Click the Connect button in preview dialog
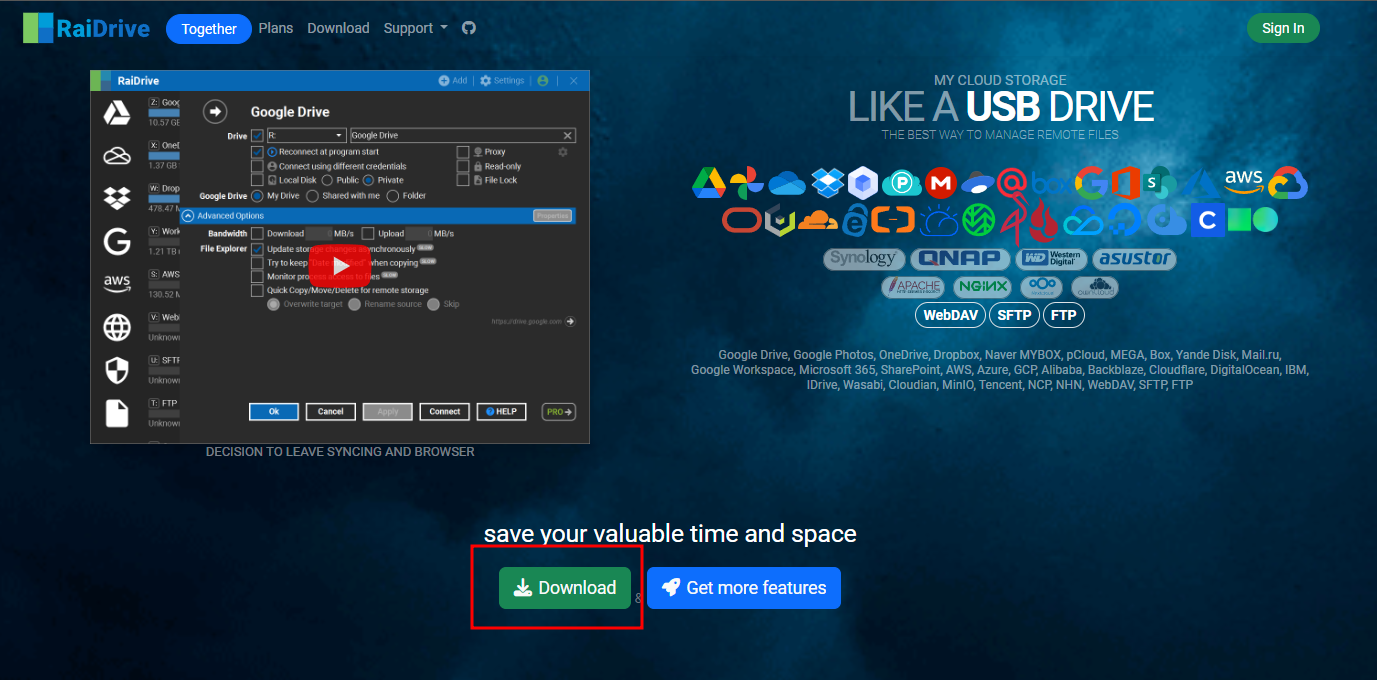Viewport: 1377px width, 680px height. point(445,411)
